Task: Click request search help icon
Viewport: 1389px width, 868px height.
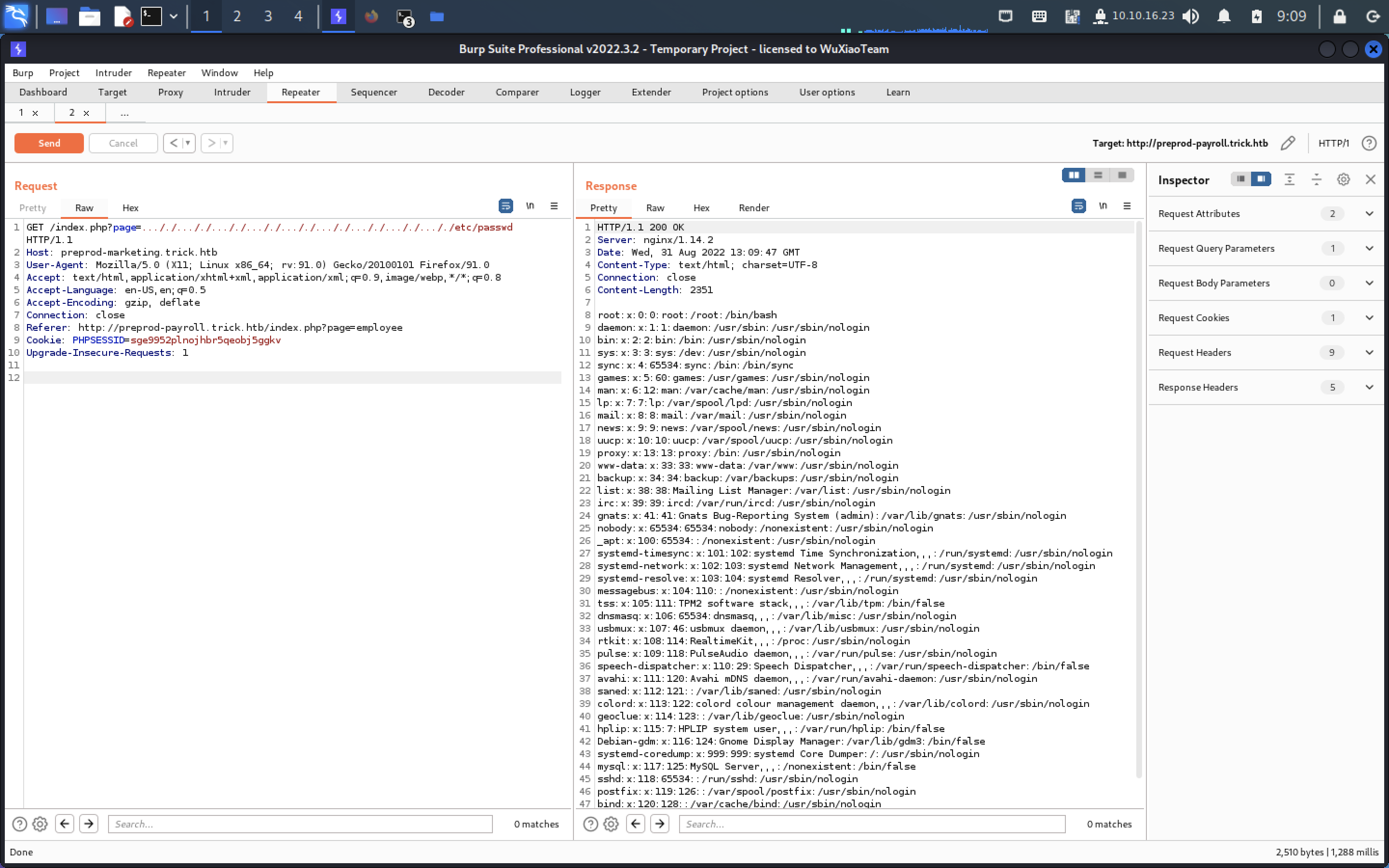Action: (19, 825)
